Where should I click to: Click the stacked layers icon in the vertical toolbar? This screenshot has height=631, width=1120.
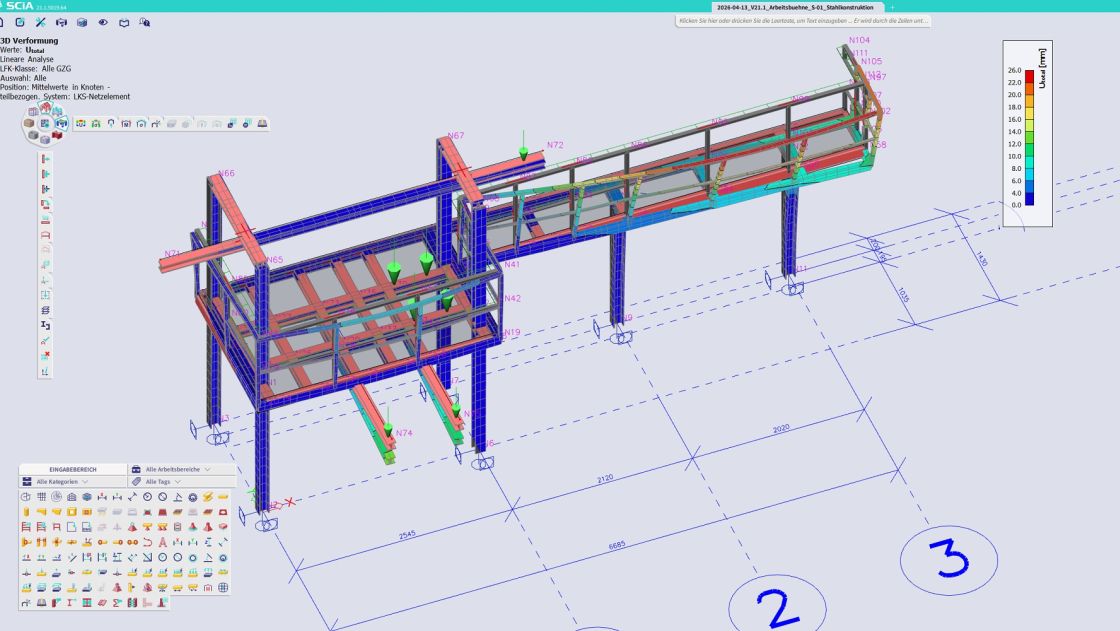(x=45, y=310)
